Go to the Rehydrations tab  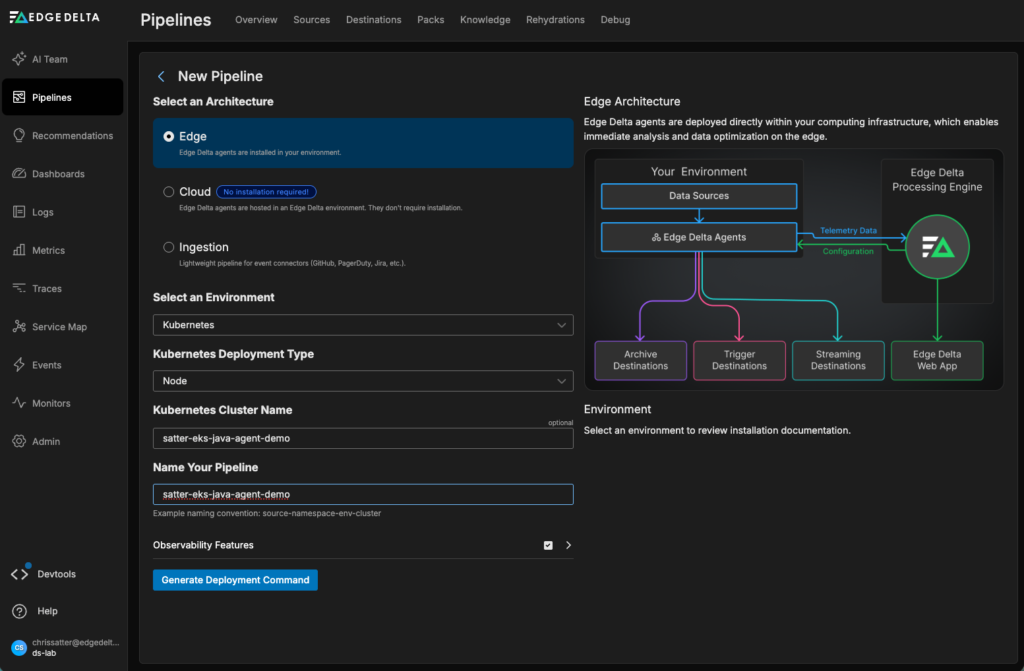(555, 20)
